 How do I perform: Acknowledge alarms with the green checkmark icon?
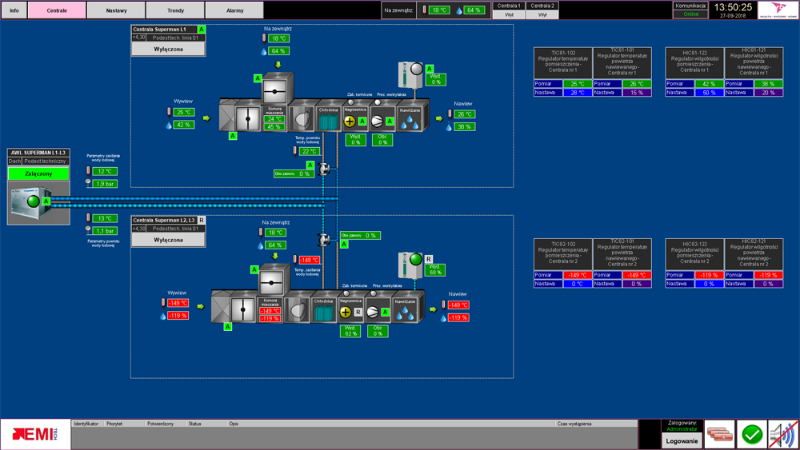pyautogui.click(x=751, y=434)
